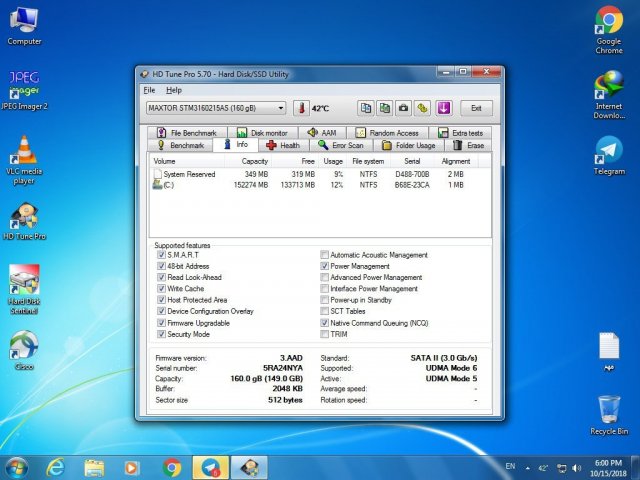Switch to the Health tab
640x480 pixels.
click(x=283, y=145)
